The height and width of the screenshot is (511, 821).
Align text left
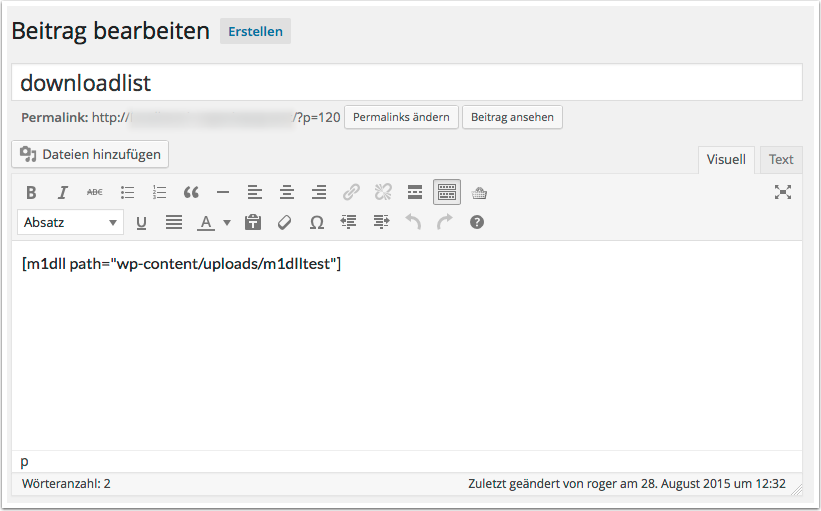tap(255, 193)
